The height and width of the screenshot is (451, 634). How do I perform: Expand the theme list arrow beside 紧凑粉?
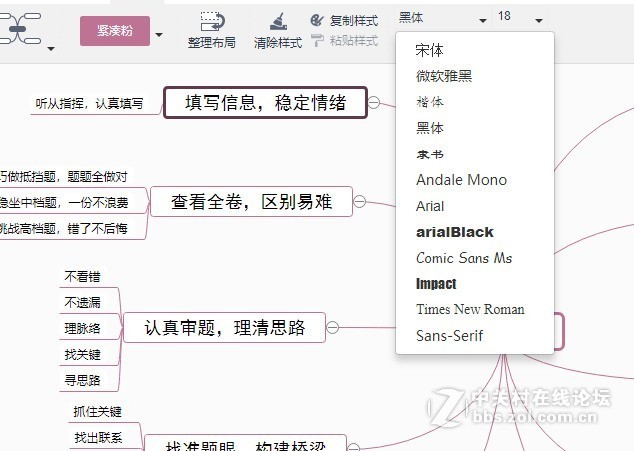tap(159, 35)
